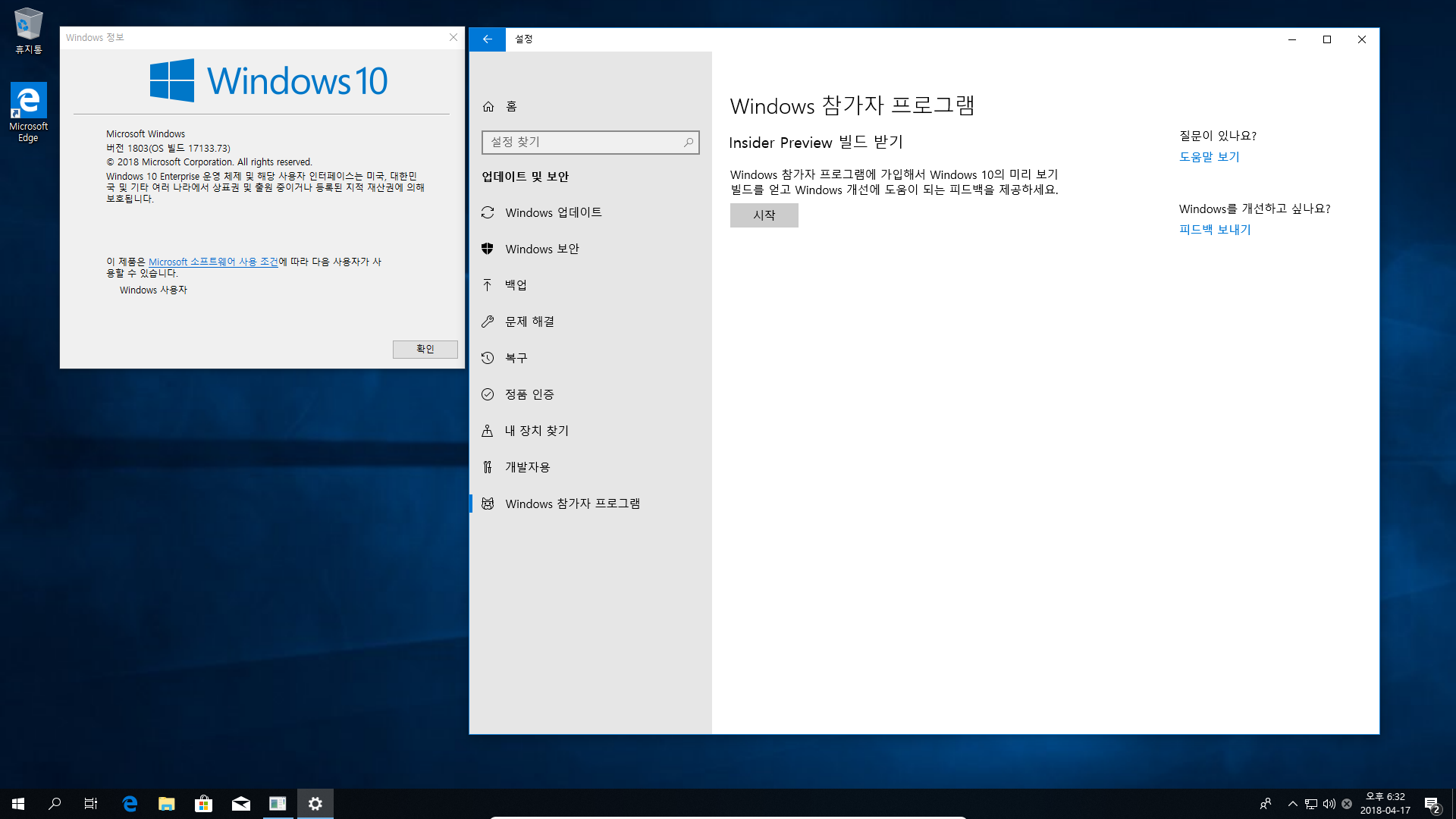The width and height of the screenshot is (1456, 819).
Task: Switch to Settings gear on taskbar
Action: tap(315, 804)
